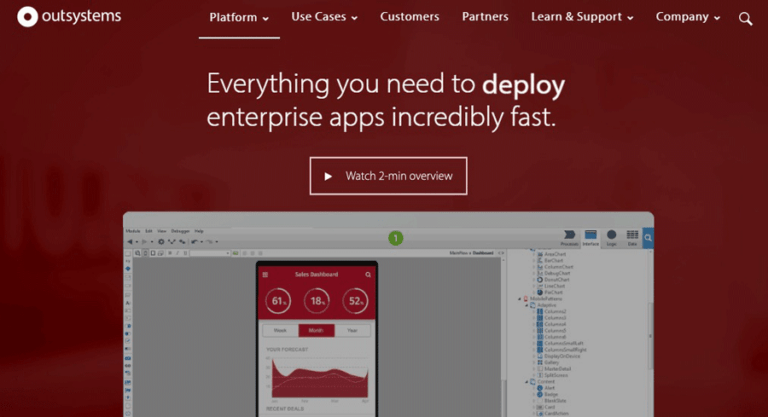Open the View menu in the IDE
768x417 pixels.
click(x=162, y=231)
